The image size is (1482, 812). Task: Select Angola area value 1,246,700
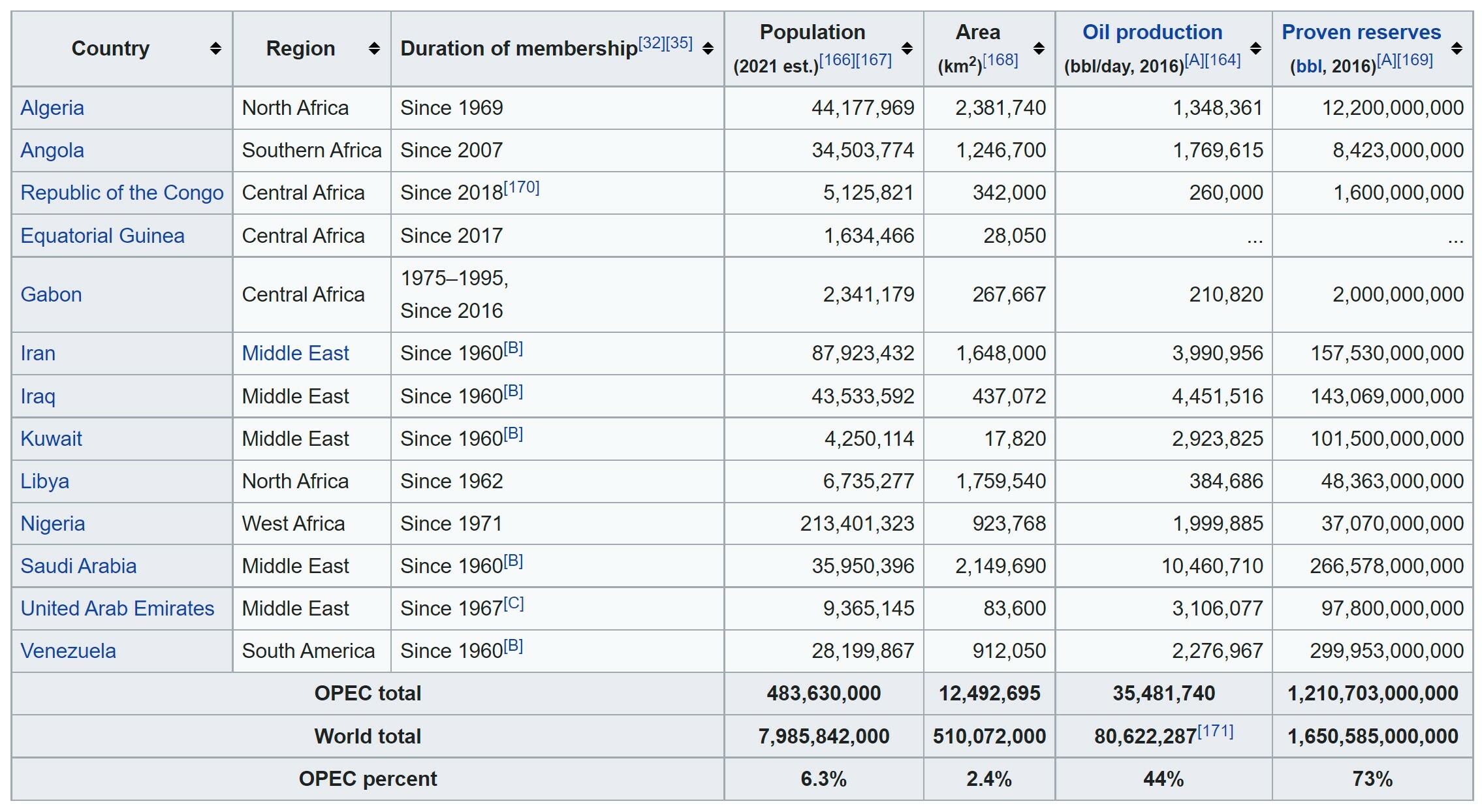(1001, 150)
